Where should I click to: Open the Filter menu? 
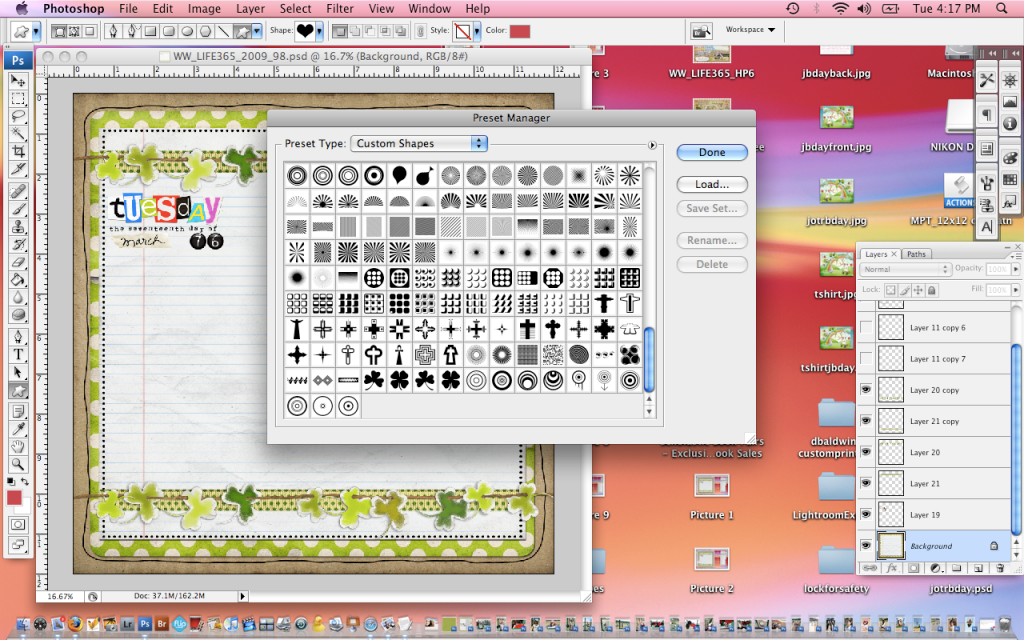pos(339,9)
